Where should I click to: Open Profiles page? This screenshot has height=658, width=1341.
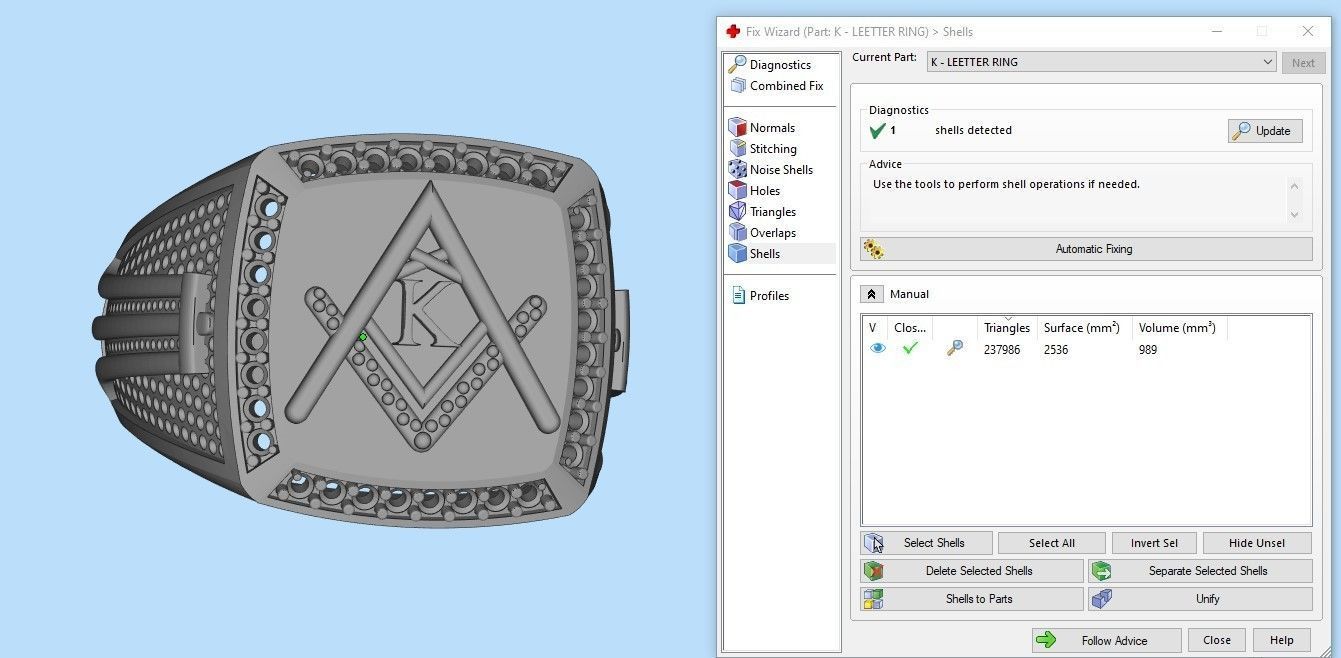coord(759,296)
